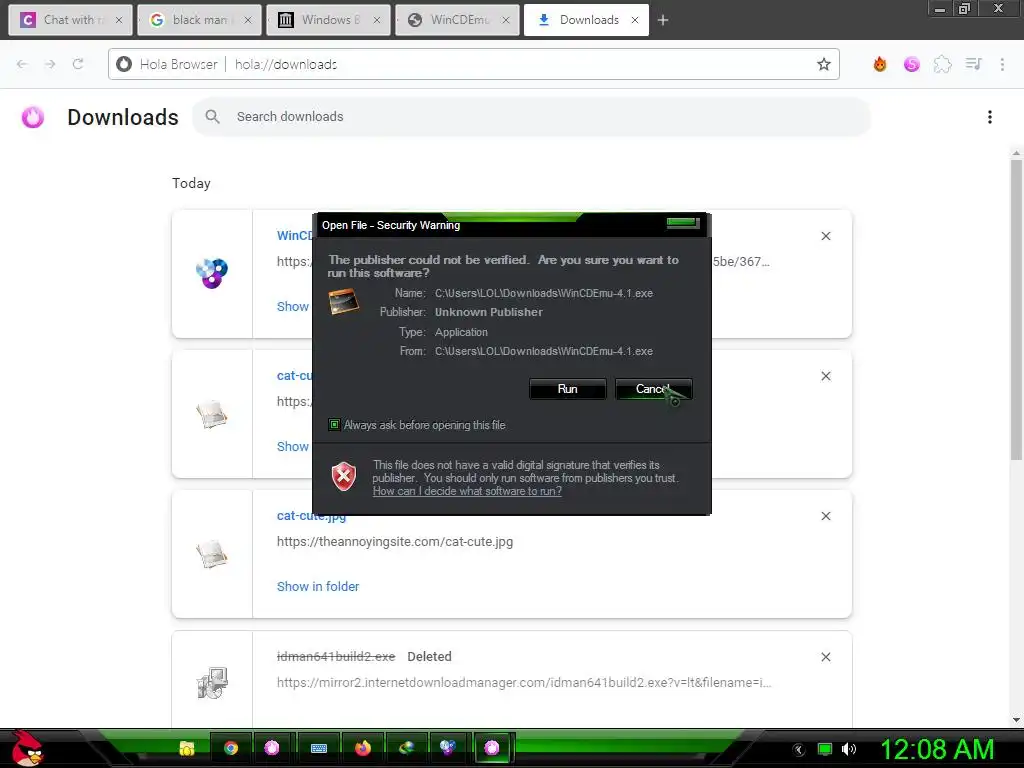Switch to the WinCDEmu tab
1024x768 pixels.
455,20
